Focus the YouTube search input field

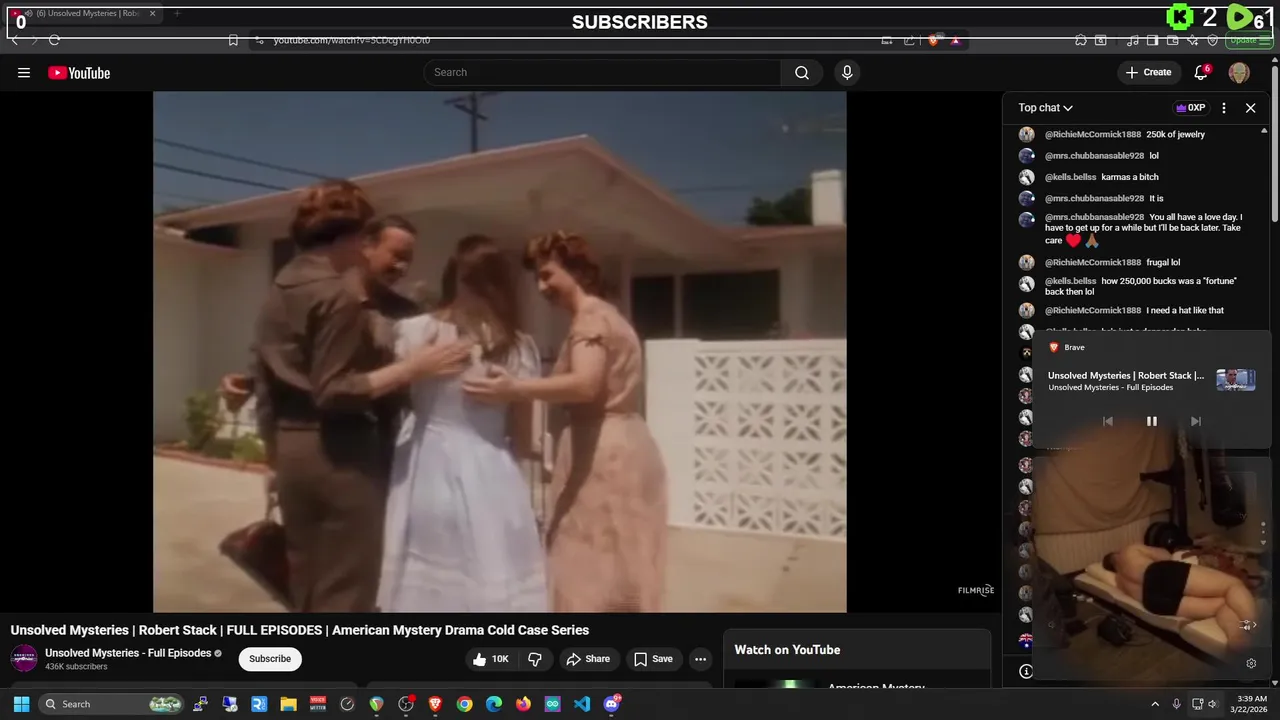coord(602,72)
